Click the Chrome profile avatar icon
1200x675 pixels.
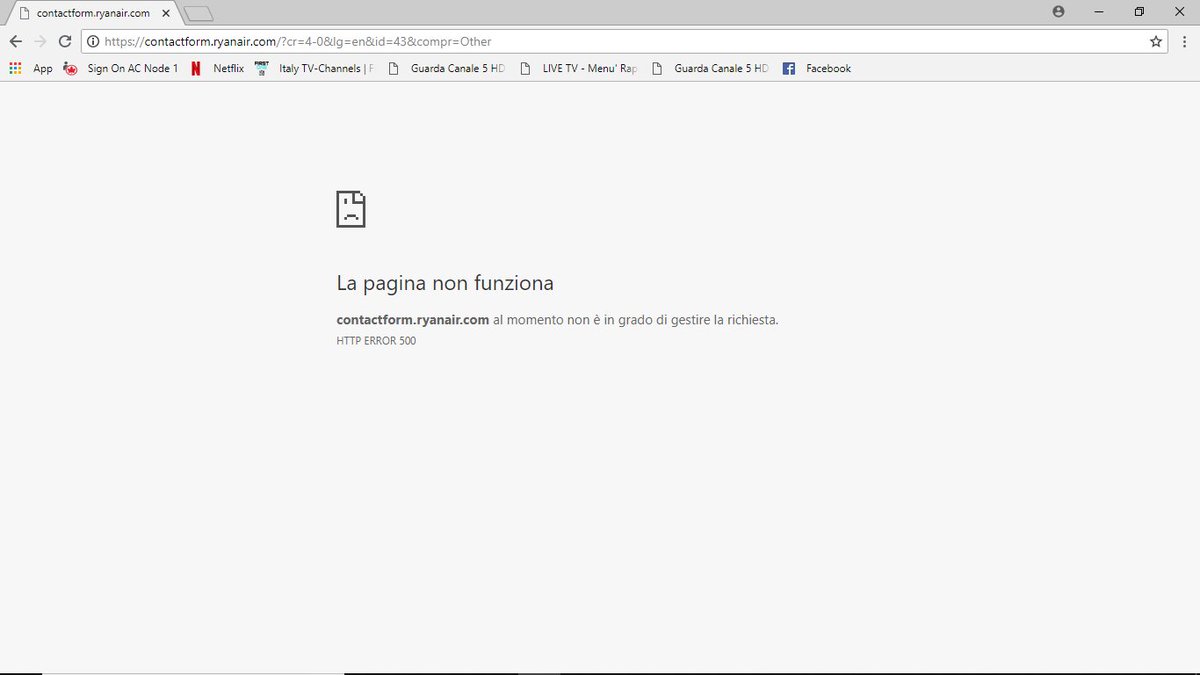(1058, 12)
